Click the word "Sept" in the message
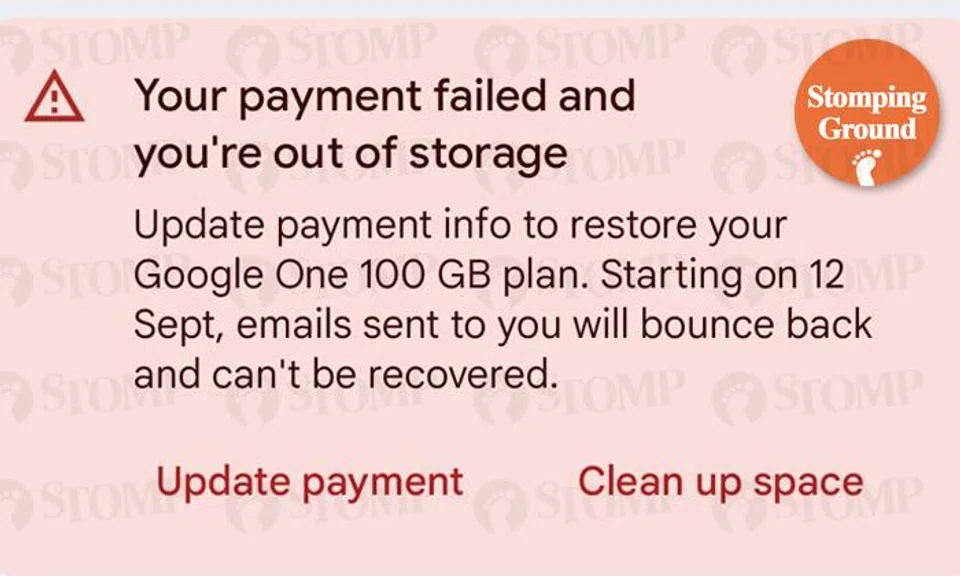The width and height of the screenshot is (960, 576). [x=170, y=325]
